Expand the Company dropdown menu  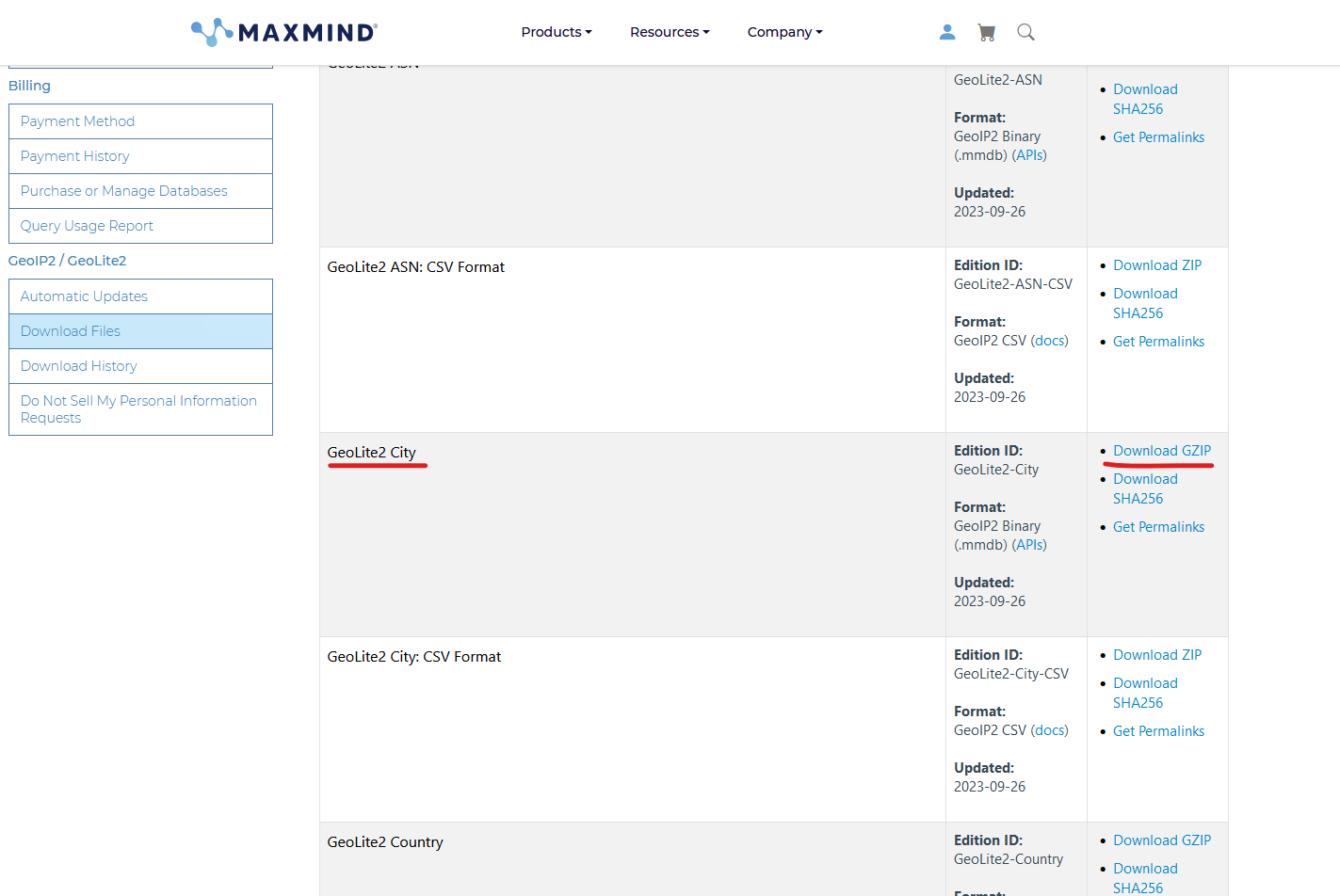(x=784, y=32)
